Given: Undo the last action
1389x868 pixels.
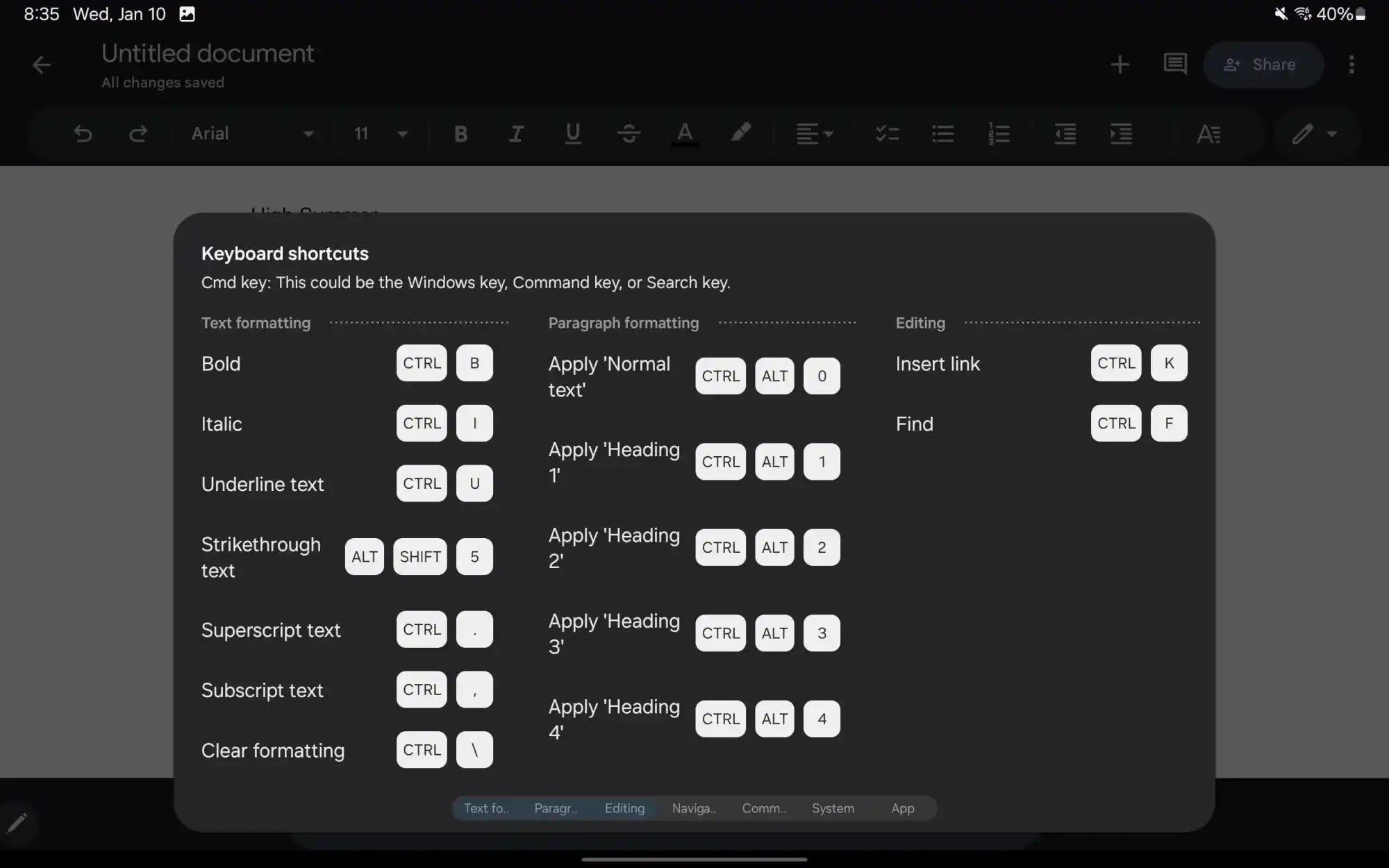Looking at the screenshot, I should [83, 133].
